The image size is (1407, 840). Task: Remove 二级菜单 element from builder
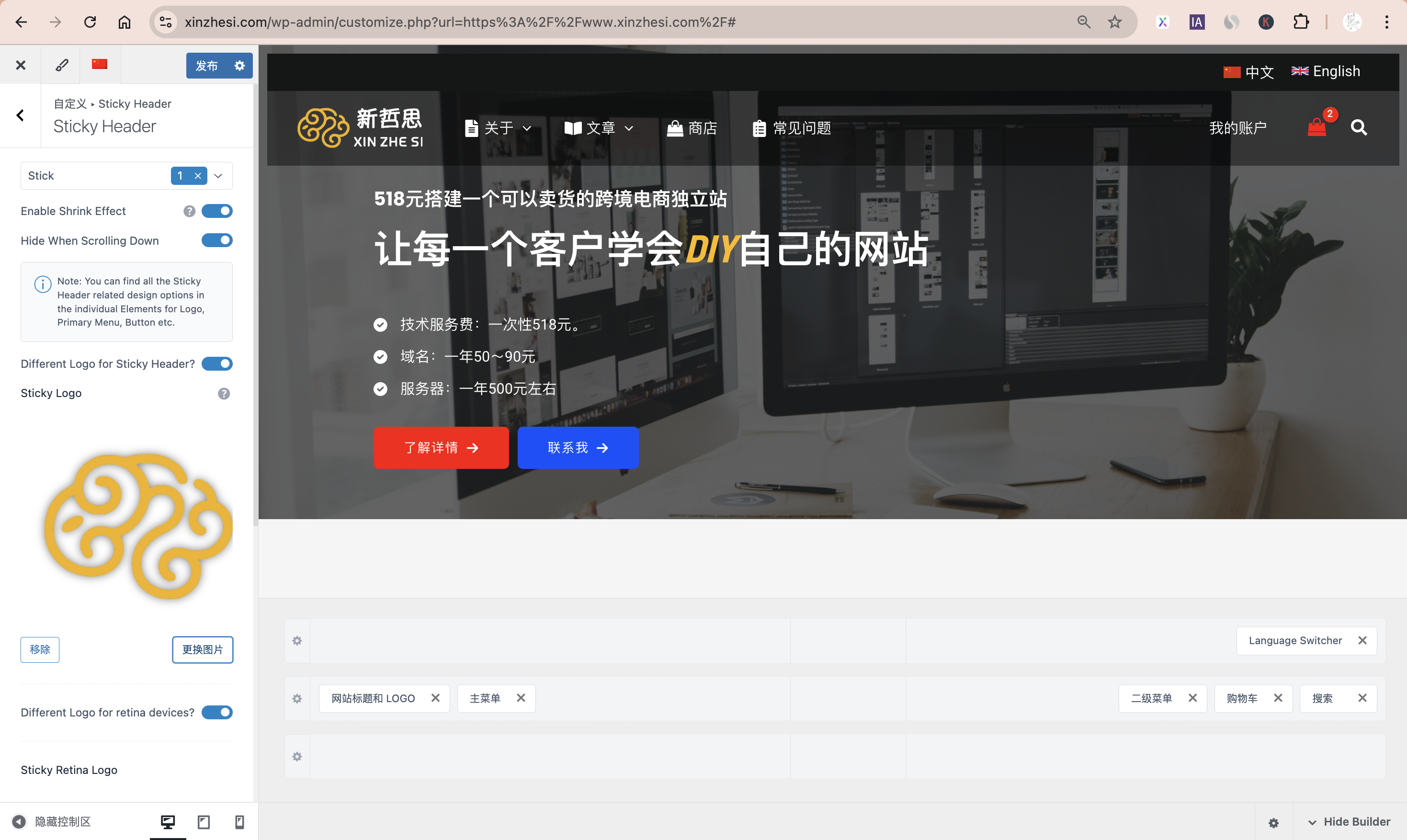click(1192, 698)
